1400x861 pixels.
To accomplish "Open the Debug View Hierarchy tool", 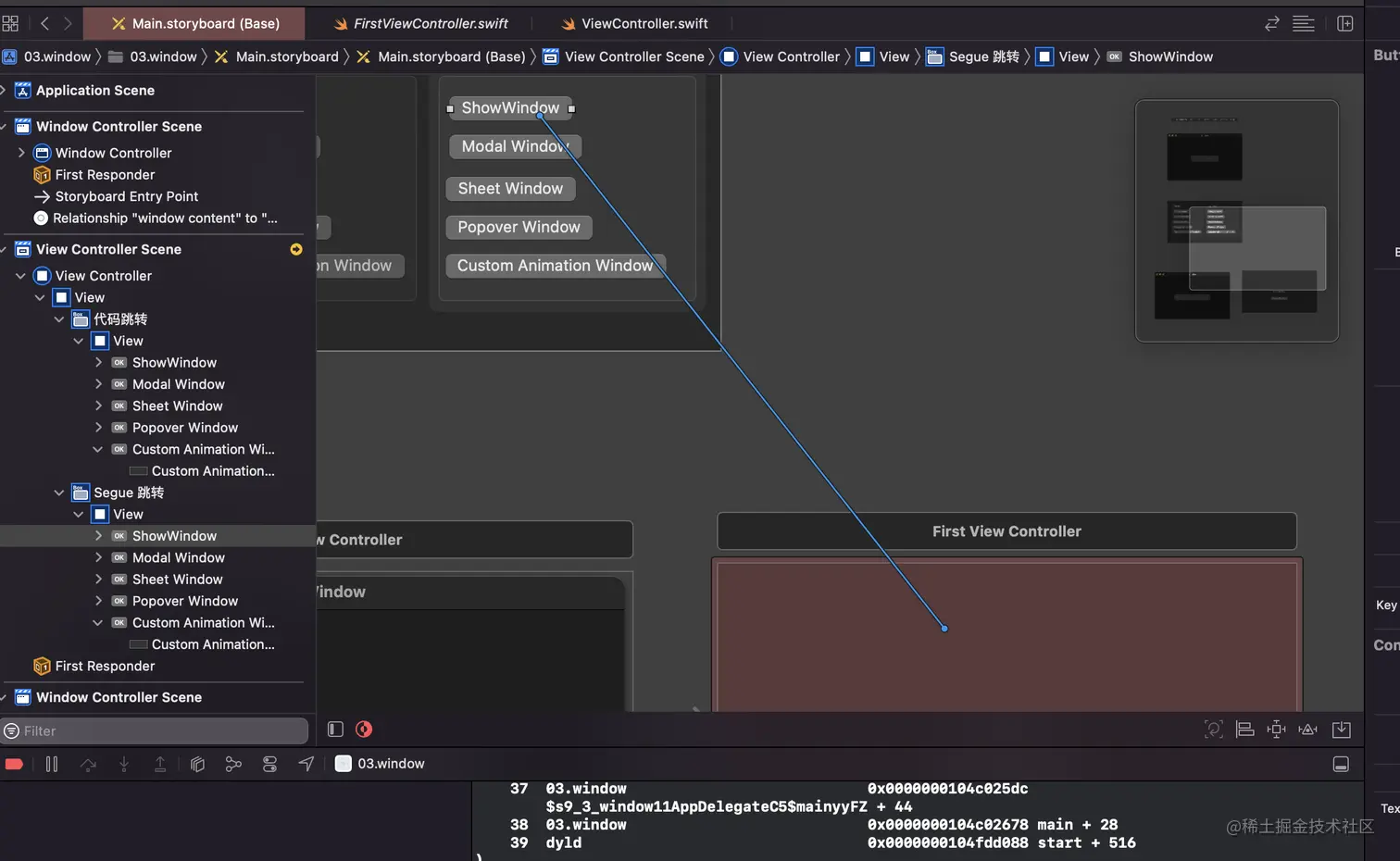I will [x=197, y=764].
